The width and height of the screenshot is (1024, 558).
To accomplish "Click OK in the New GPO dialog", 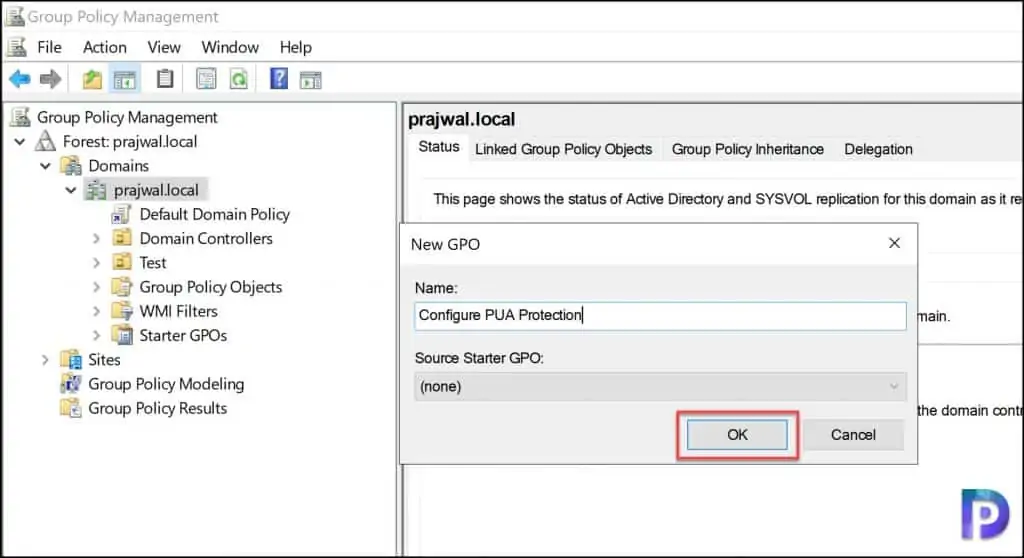I will pos(737,435).
